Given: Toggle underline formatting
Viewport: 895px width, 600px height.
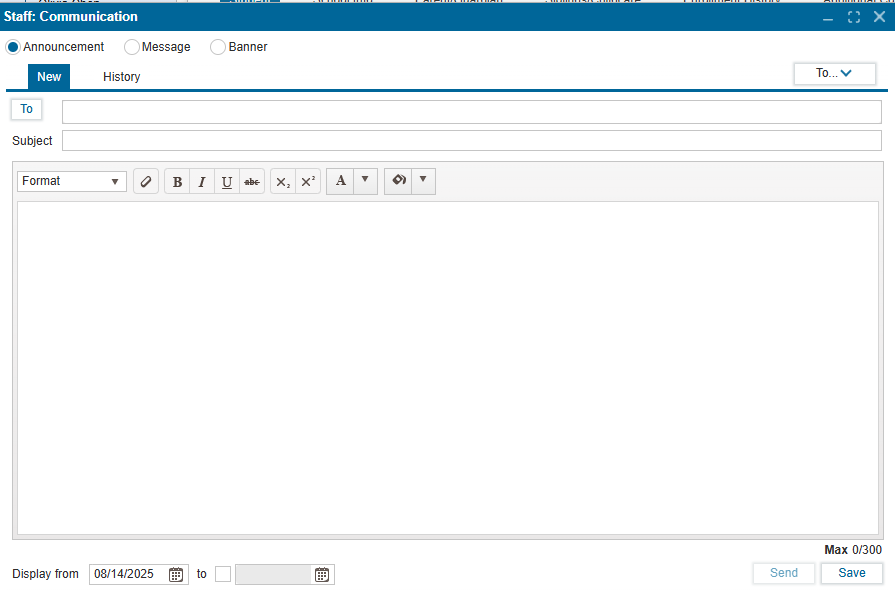Looking at the screenshot, I should tap(227, 181).
